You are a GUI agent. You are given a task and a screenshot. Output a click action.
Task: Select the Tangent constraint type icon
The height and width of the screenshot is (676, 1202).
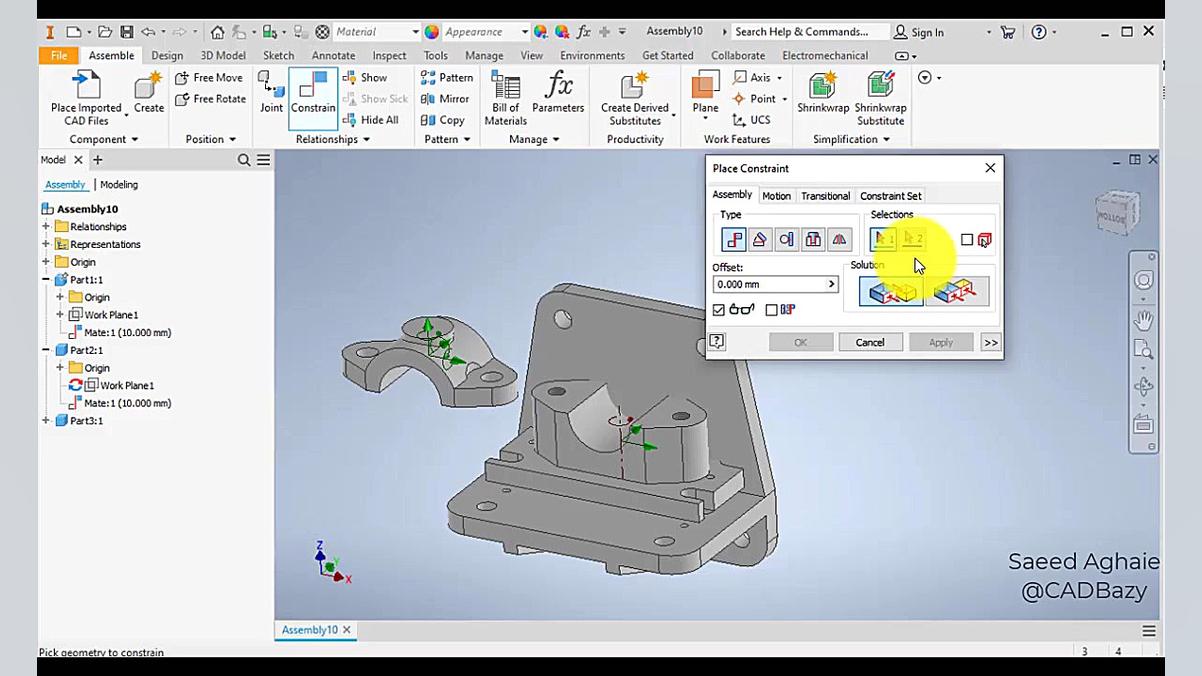coord(787,240)
